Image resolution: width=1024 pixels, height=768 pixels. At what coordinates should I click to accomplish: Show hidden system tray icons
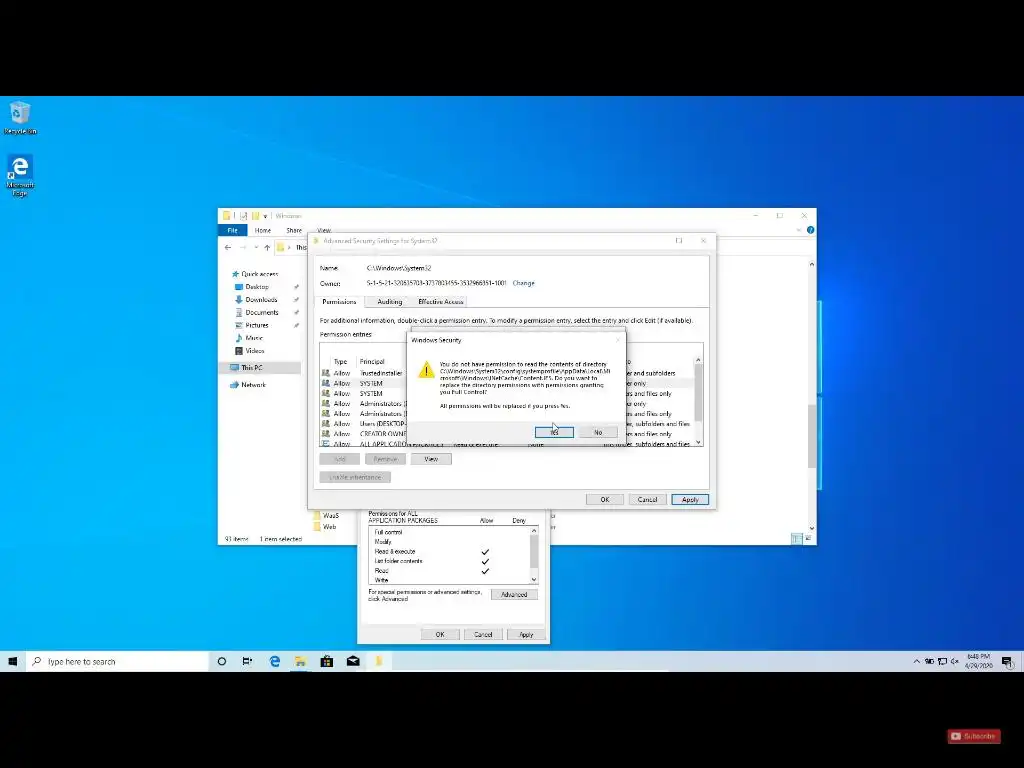(916, 662)
